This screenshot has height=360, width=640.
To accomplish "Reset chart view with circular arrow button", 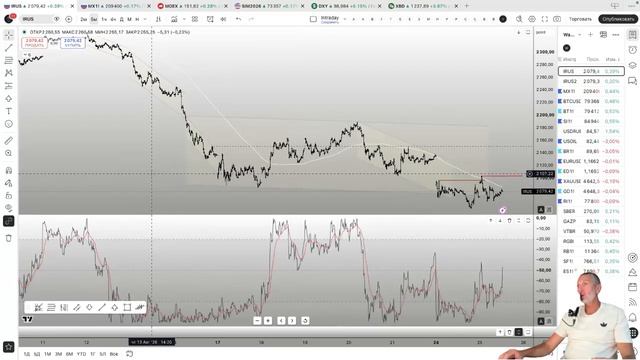I will 305,320.
